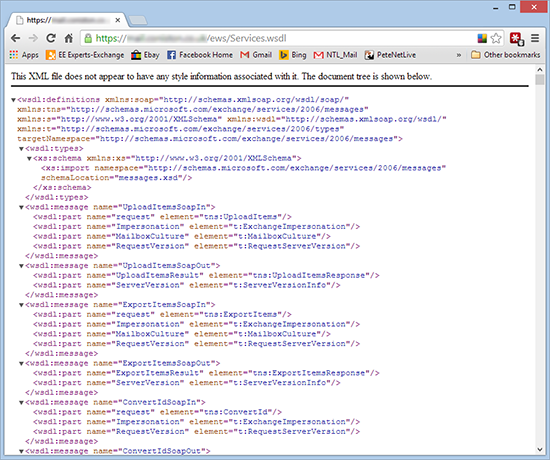Screen dimensions: 550x460
Task: Open the Facebook Home bookmark
Action: 200,55
